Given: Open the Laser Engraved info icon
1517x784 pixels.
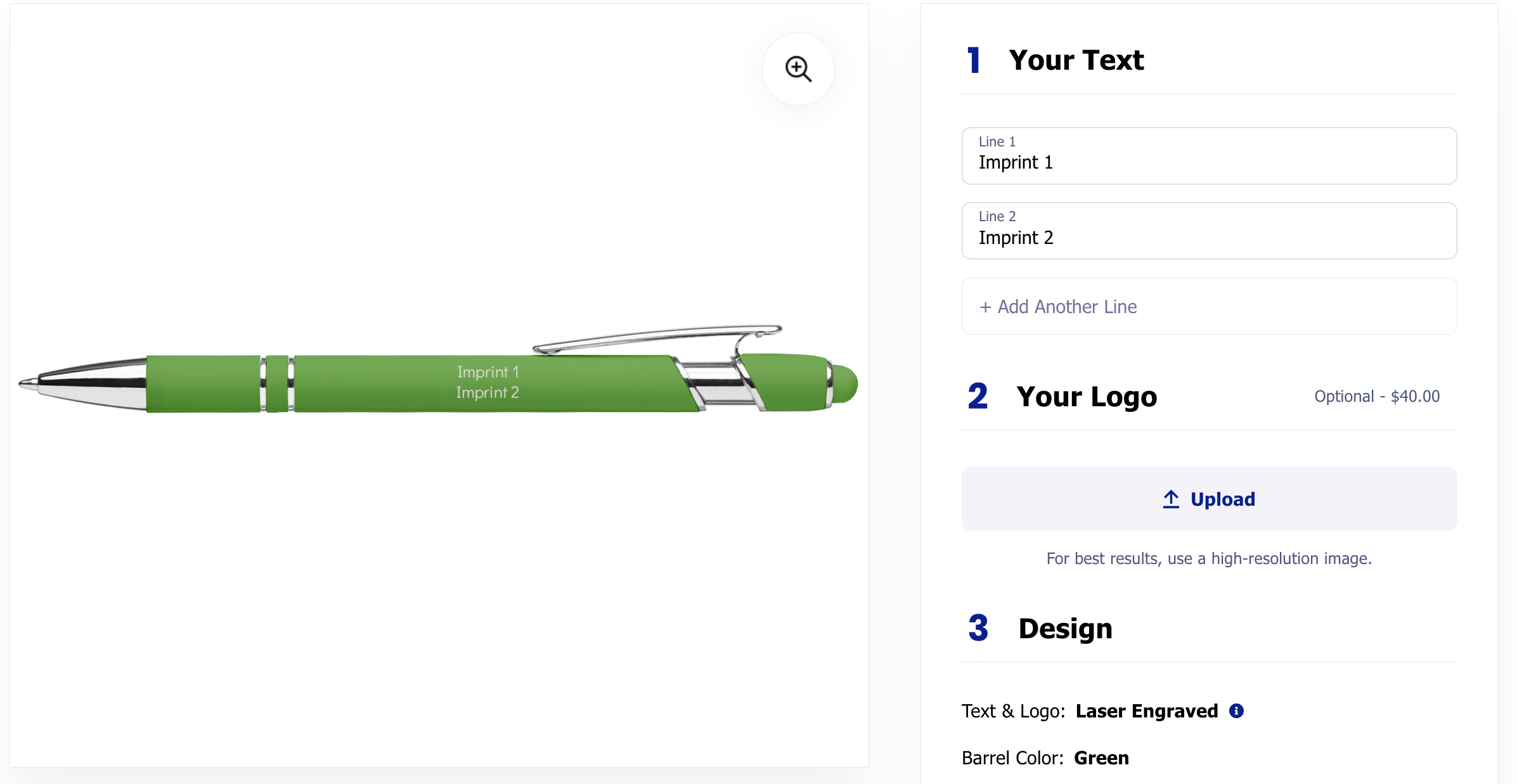Looking at the screenshot, I should [x=1236, y=711].
